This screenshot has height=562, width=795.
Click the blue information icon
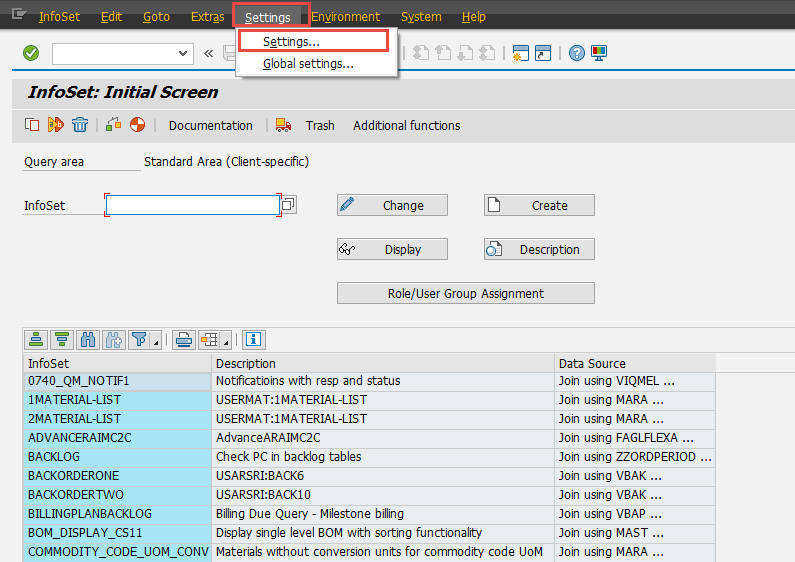254,340
